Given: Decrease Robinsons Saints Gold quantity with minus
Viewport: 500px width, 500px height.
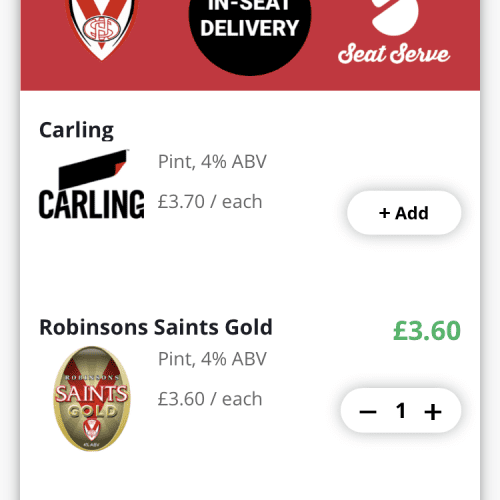Looking at the screenshot, I should point(368,412).
